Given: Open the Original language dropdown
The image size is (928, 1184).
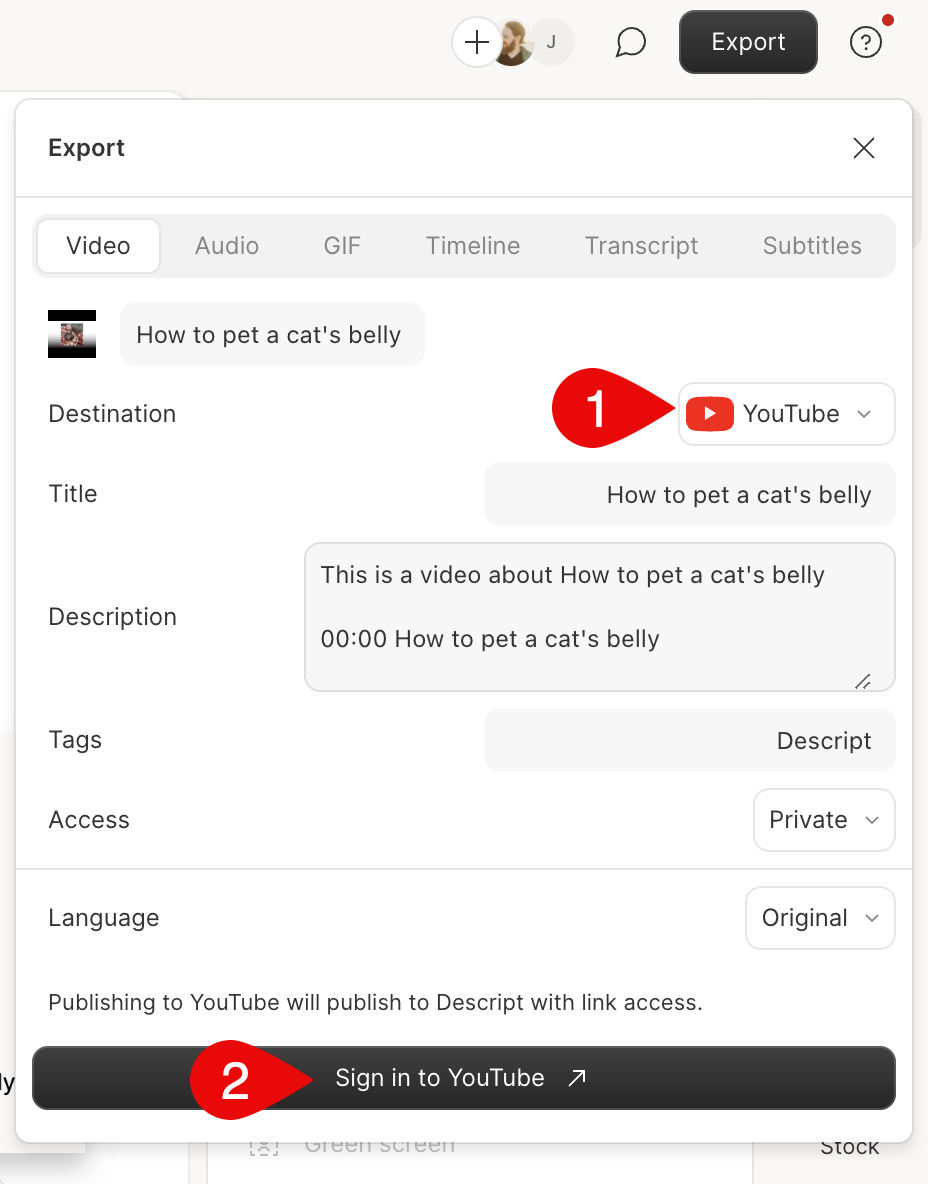Looking at the screenshot, I should pyautogui.click(x=820, y=918).
